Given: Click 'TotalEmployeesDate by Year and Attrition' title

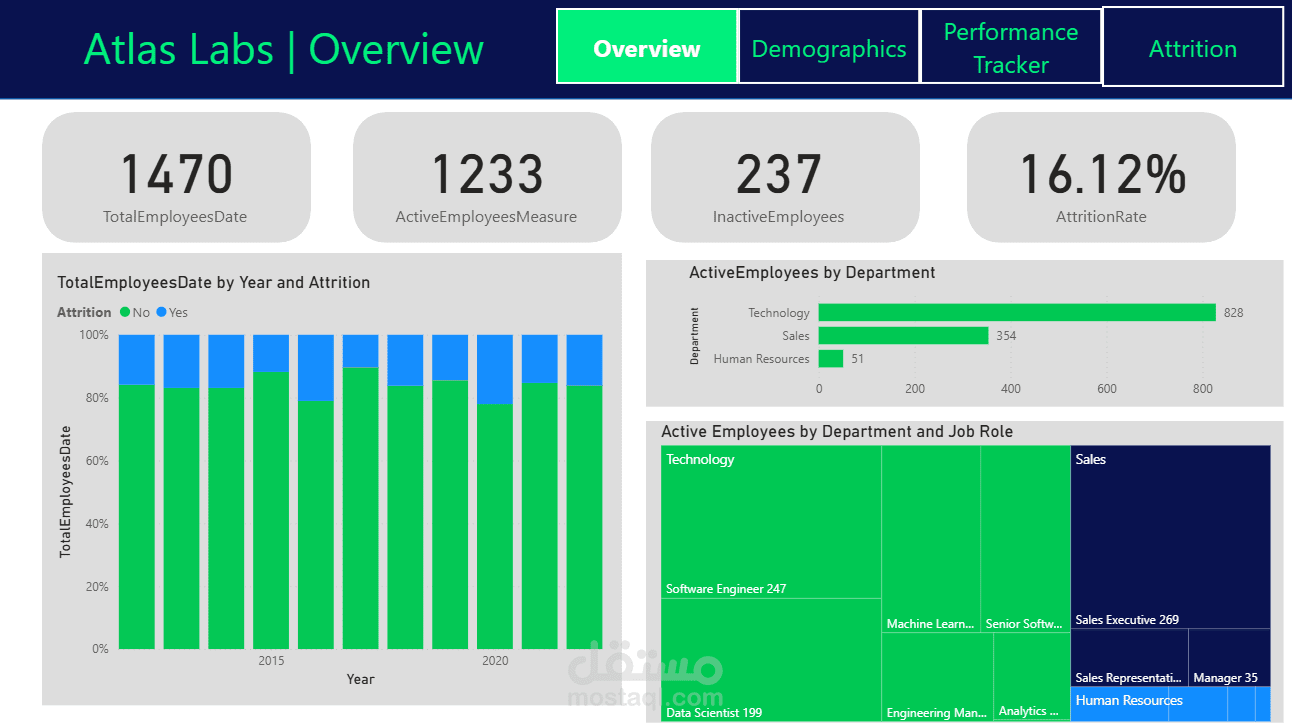Looking at the screenshot, I should coord(214,282).
